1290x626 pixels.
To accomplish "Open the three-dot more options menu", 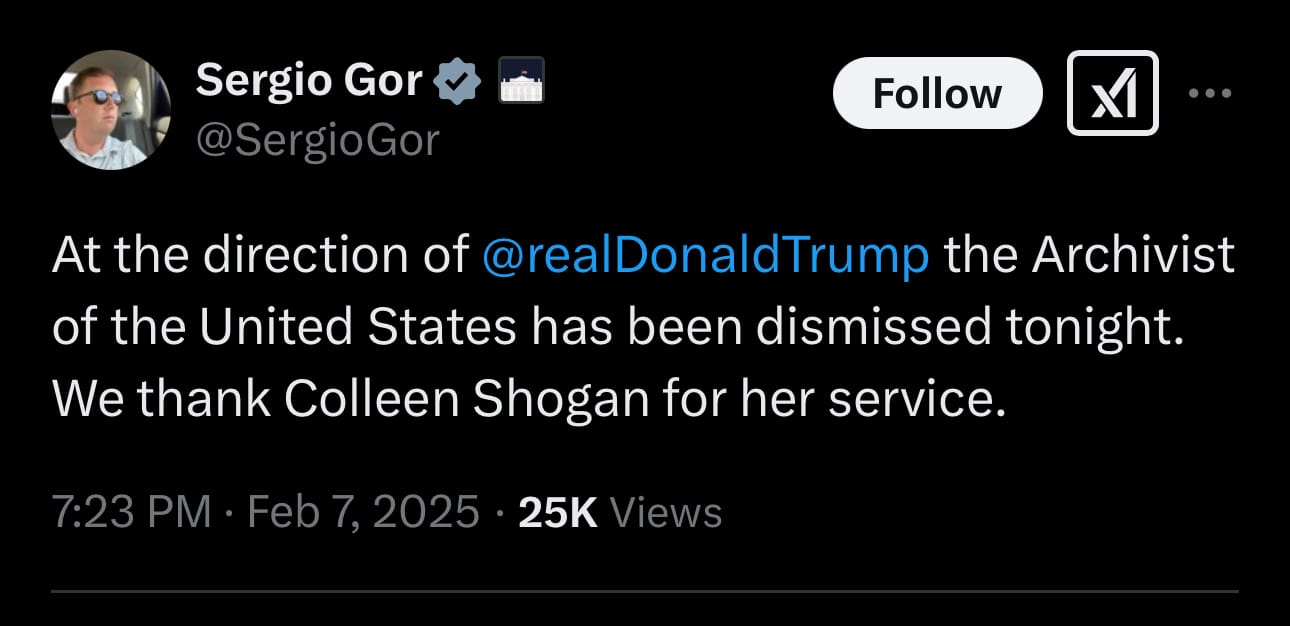I will (1210, 93).
